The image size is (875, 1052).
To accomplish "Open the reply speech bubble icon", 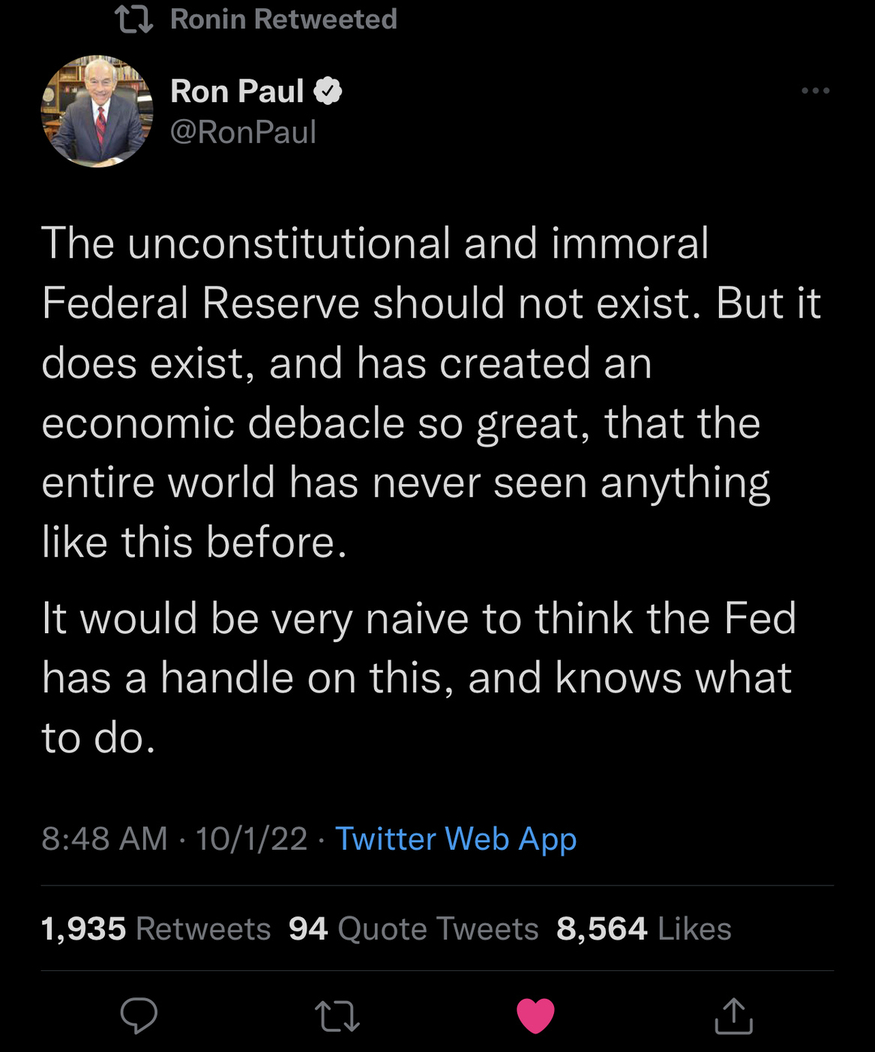I will (x=139, y=1015).
